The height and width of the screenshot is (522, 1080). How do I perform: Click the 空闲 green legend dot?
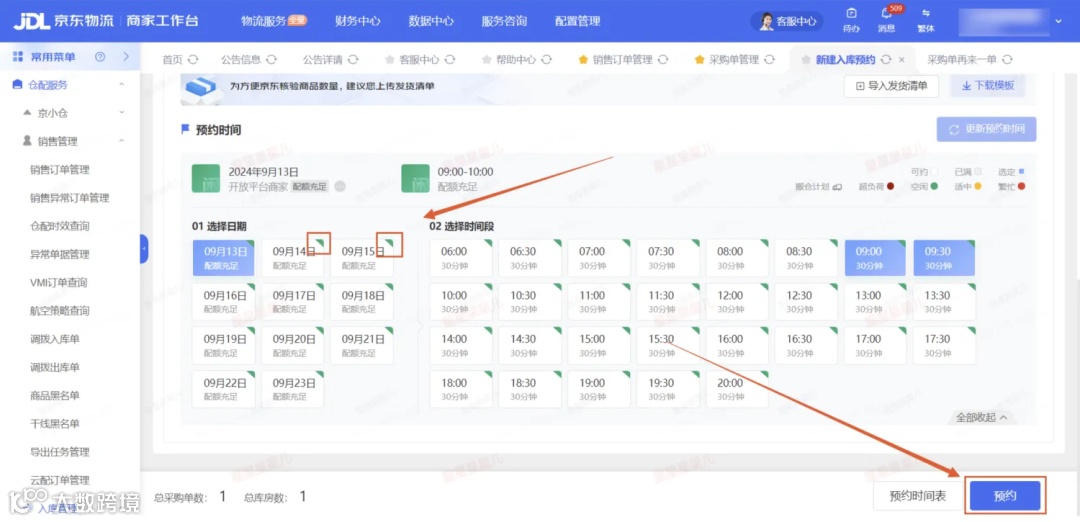[x=934, y=187]
